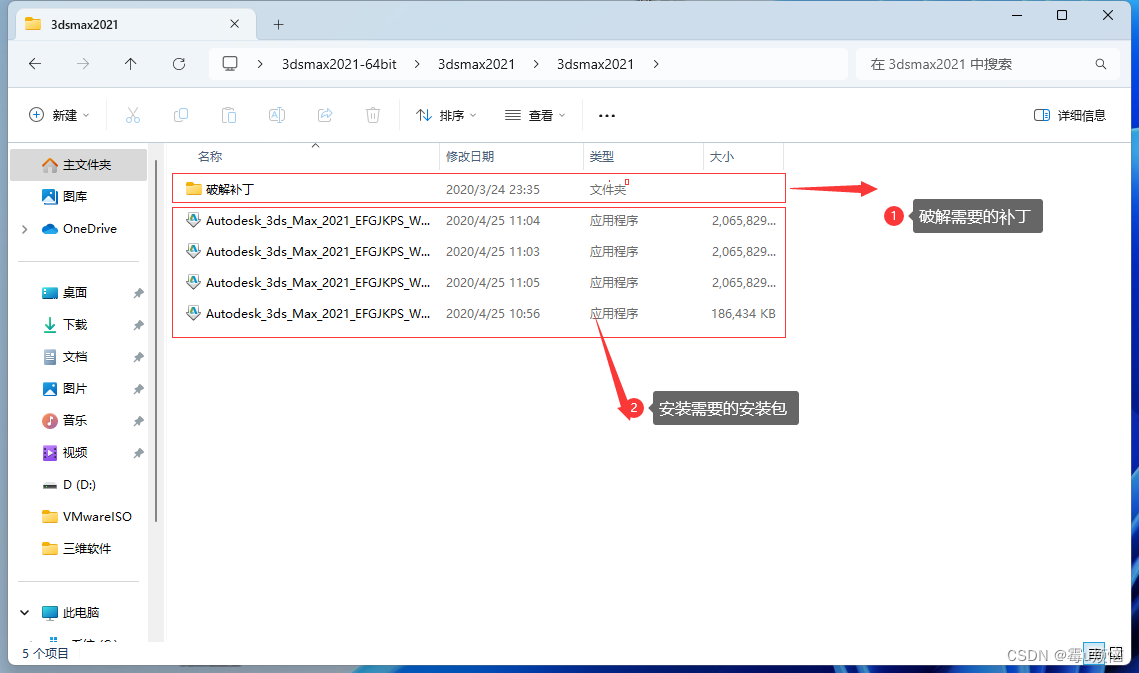1139x673 pixels.
Task: Click the Copy icon in toolbar
Action: tap(181, 115)
